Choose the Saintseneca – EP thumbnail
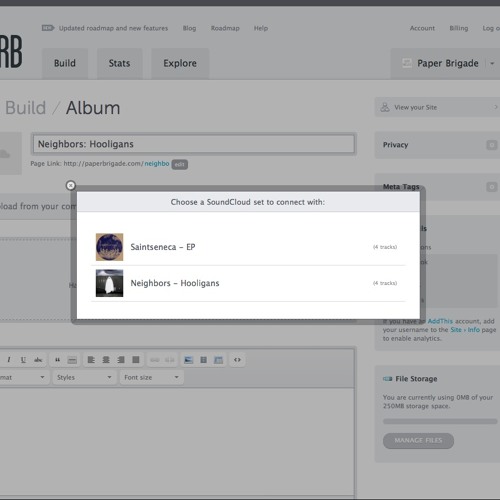Screen dimensions: 500x500 (x=109, y=247)
